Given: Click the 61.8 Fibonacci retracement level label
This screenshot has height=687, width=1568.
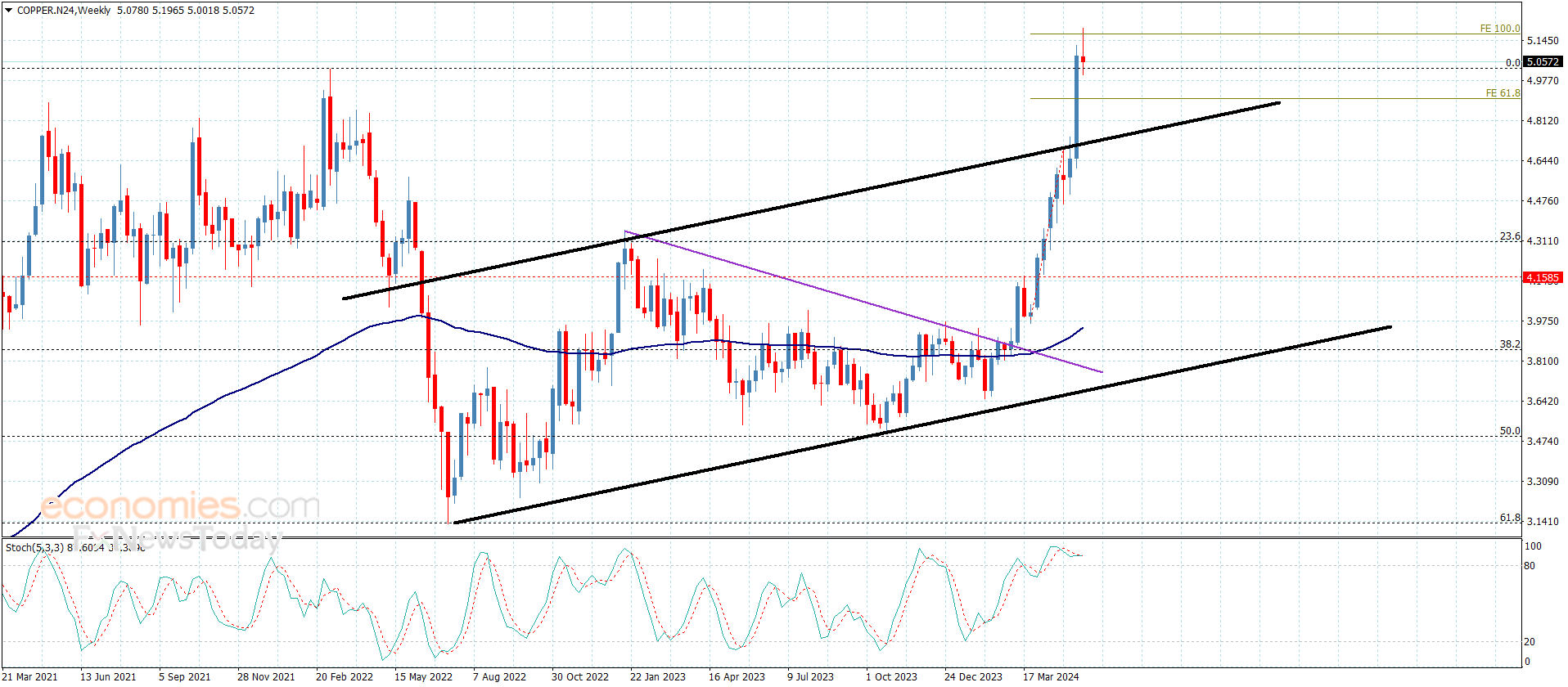Looking at the screenshot, I should [1510, 518].
